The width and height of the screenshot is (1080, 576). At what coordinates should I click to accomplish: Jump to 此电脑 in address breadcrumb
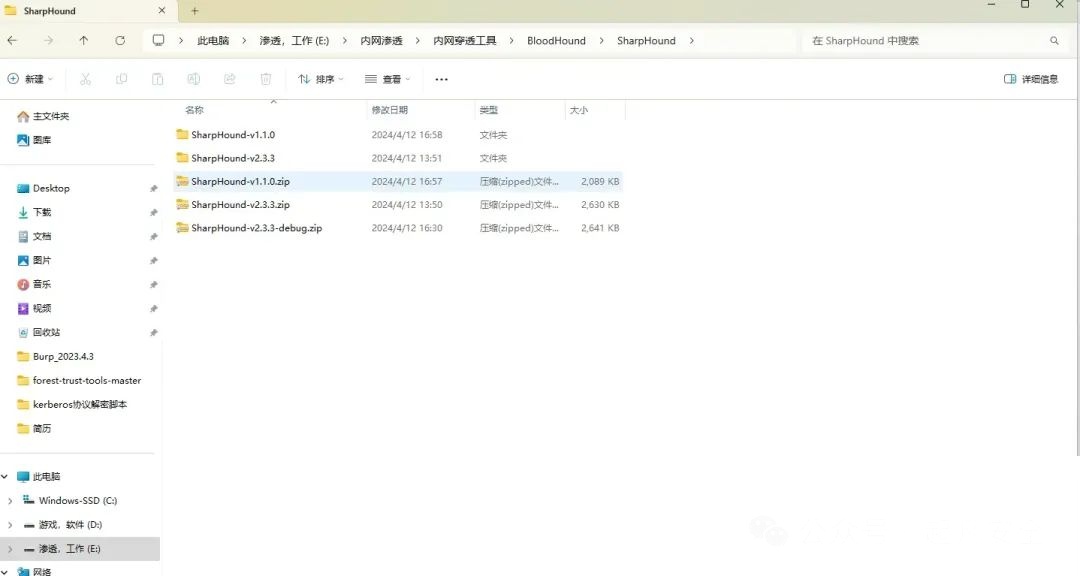tap(213, 41)
